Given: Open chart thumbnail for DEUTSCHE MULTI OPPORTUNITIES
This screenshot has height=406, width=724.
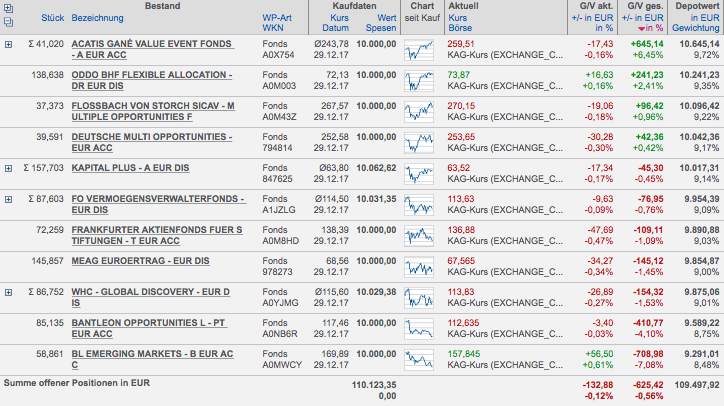Looking at the screenshot, I should [419, 143].
